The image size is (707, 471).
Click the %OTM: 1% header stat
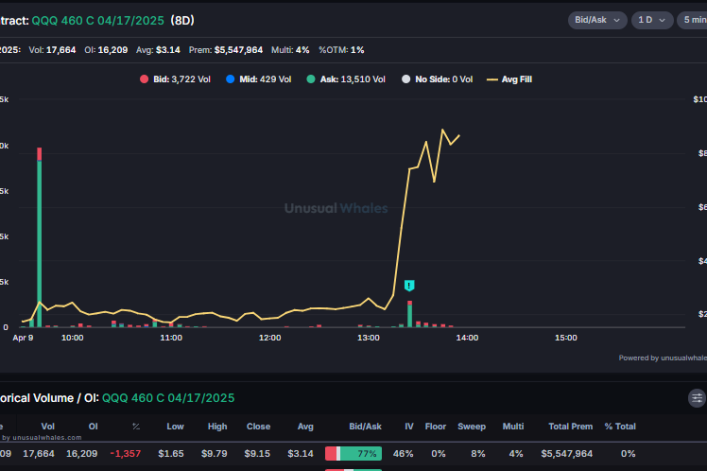(x=341, y=50)
